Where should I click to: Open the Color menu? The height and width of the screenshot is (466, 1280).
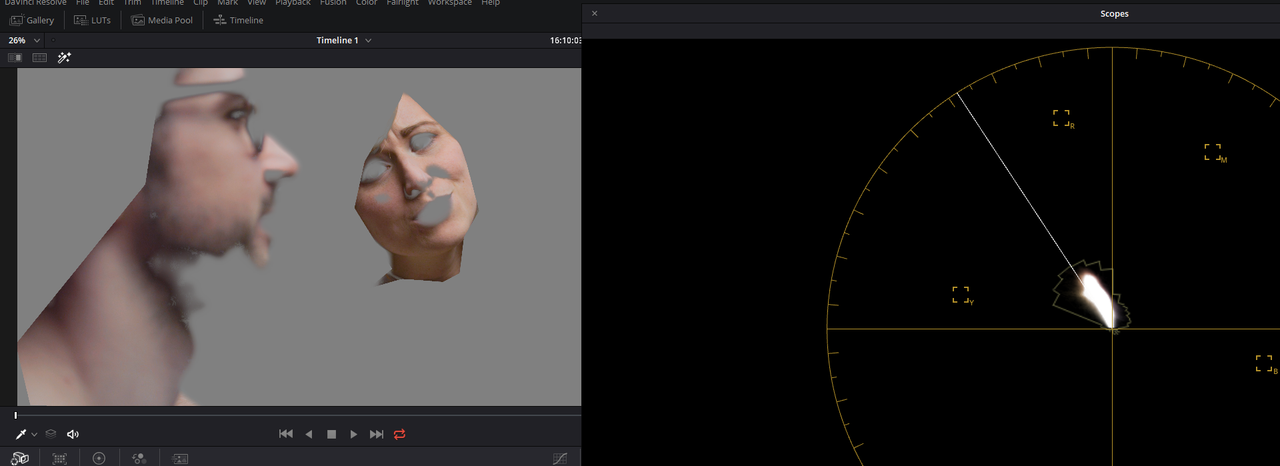click(x=367, y=3)
